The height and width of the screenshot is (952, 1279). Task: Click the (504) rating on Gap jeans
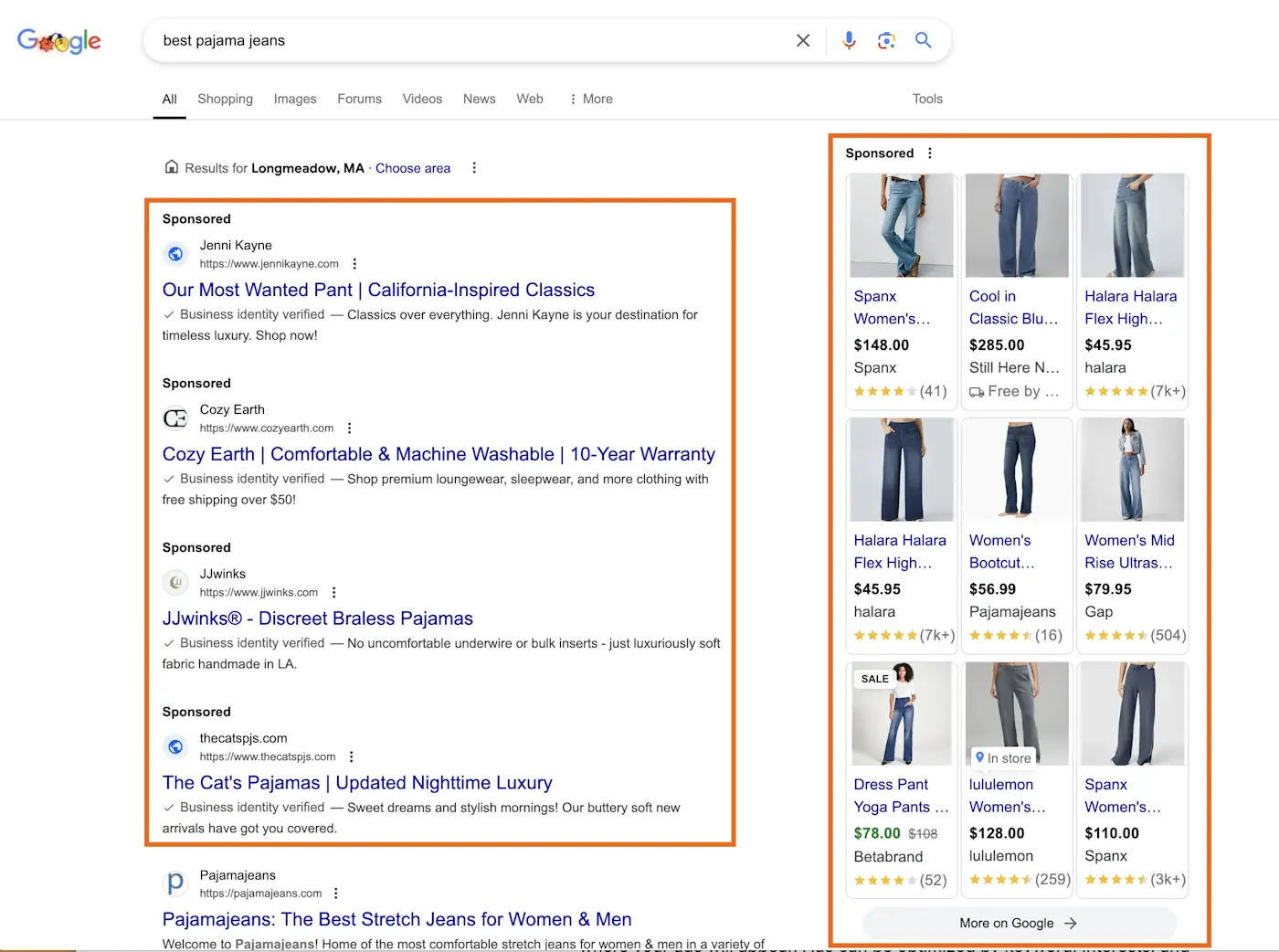coord(1168,635)
